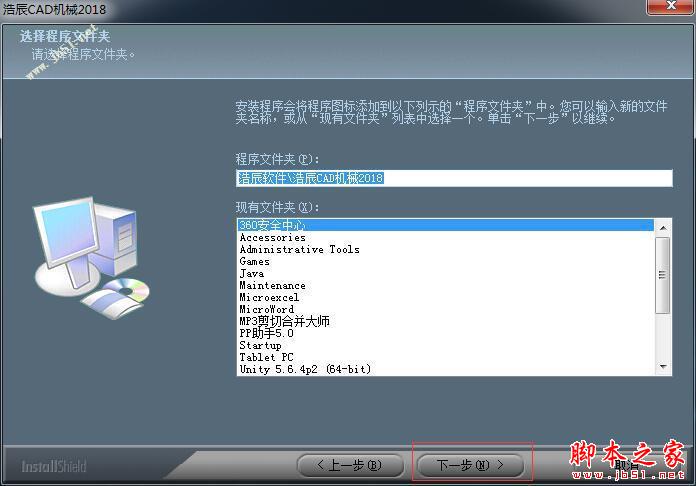Select the Java folder entry

(252, 274)
